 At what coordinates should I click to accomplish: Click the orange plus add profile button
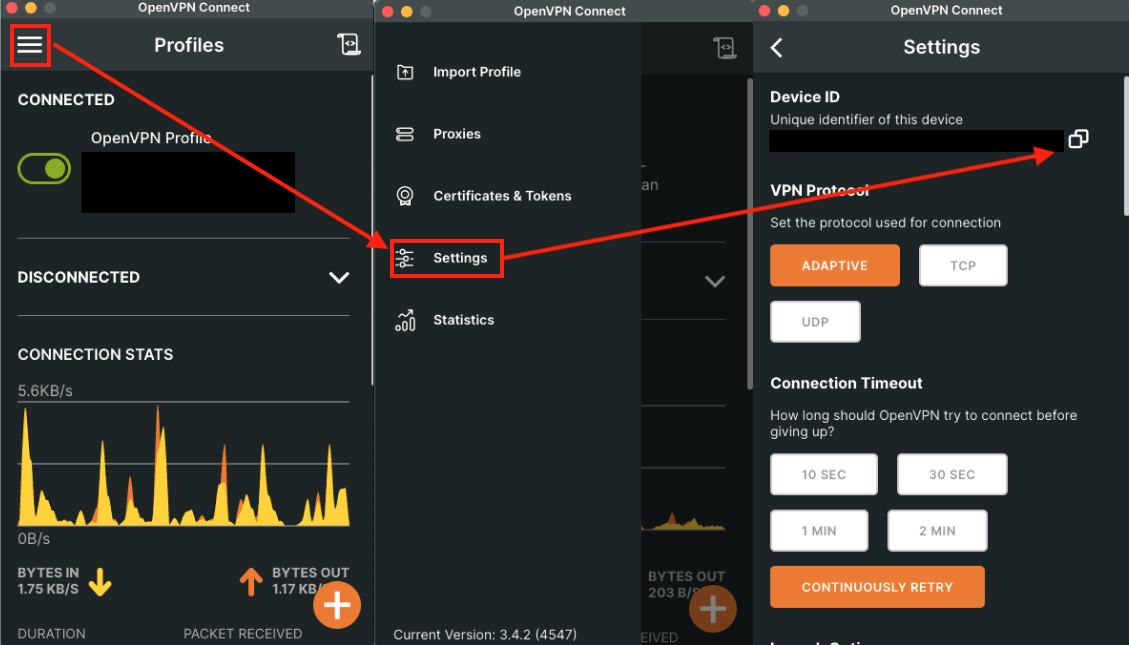(338, 605)
